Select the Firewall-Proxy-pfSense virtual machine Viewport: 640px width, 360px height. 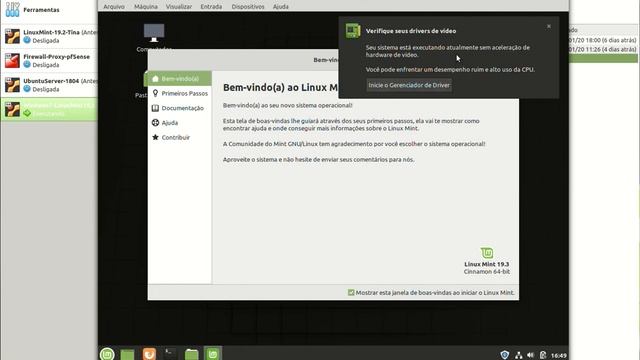coord(49,60)
